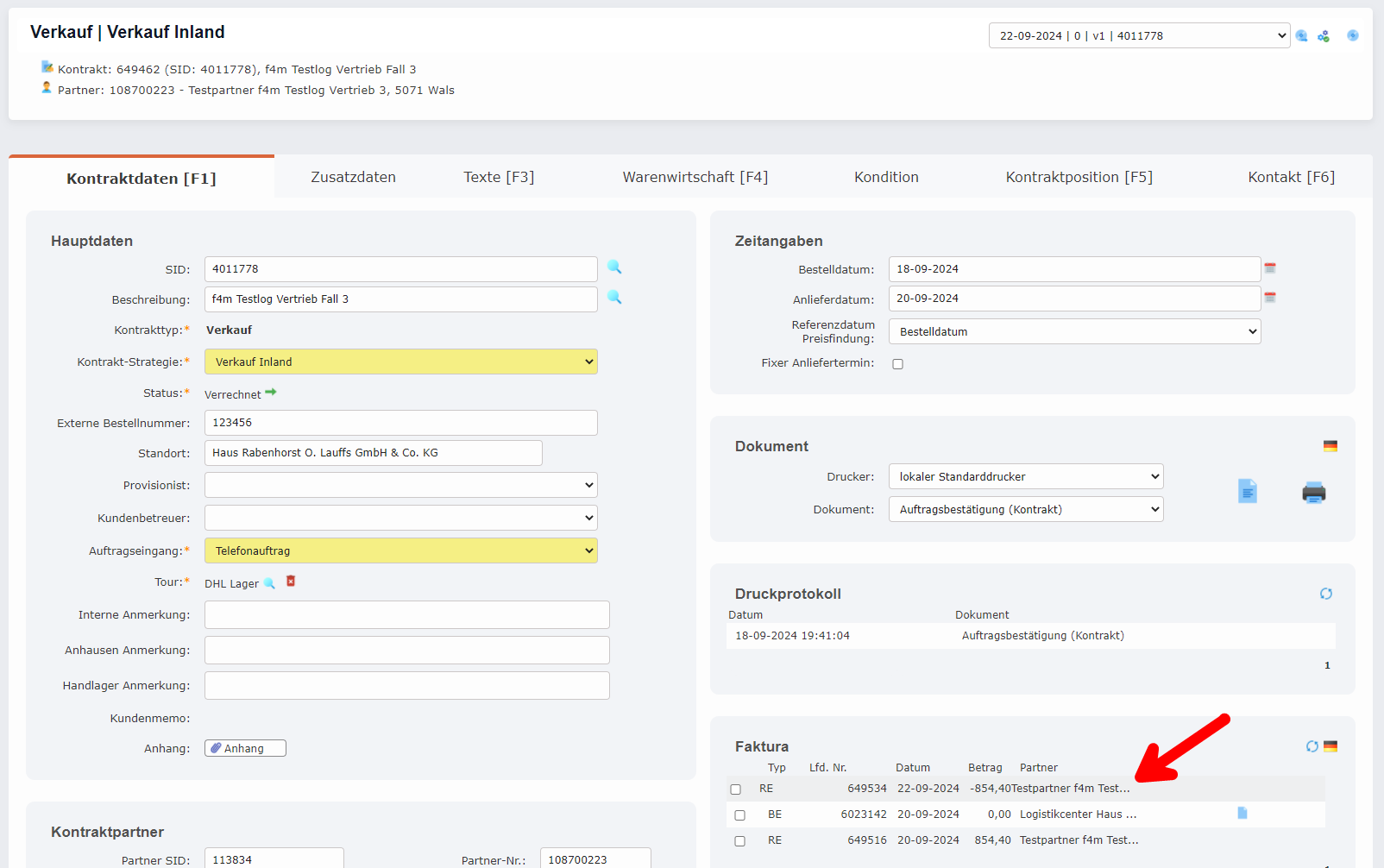
Task: Open document preview icon in Dokument panel
Action: click(1247, 491)
